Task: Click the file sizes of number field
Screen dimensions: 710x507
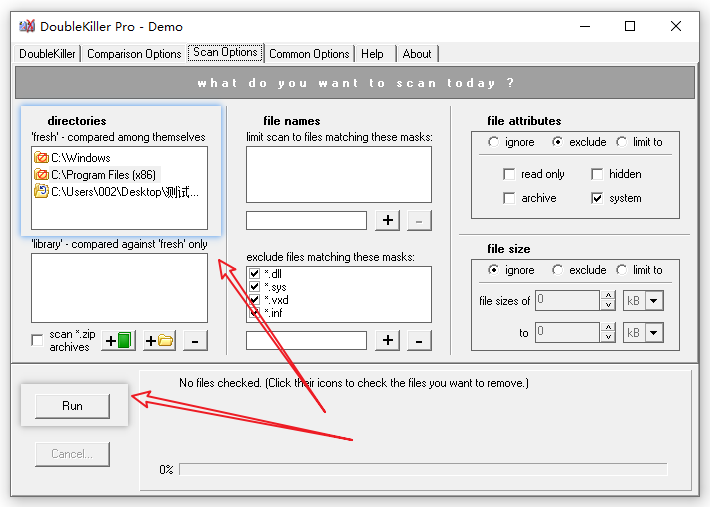Action: 568,301
